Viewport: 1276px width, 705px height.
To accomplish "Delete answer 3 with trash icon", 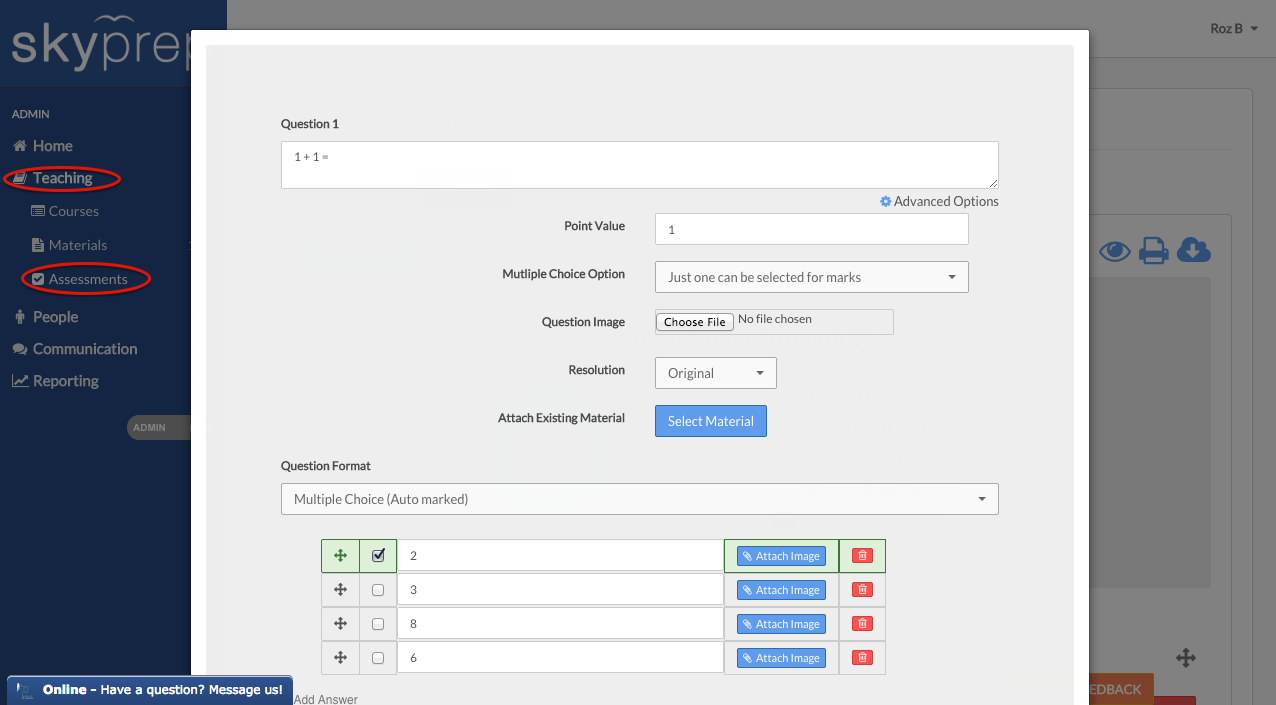I will pyautogui.click(x=862, y=590).
